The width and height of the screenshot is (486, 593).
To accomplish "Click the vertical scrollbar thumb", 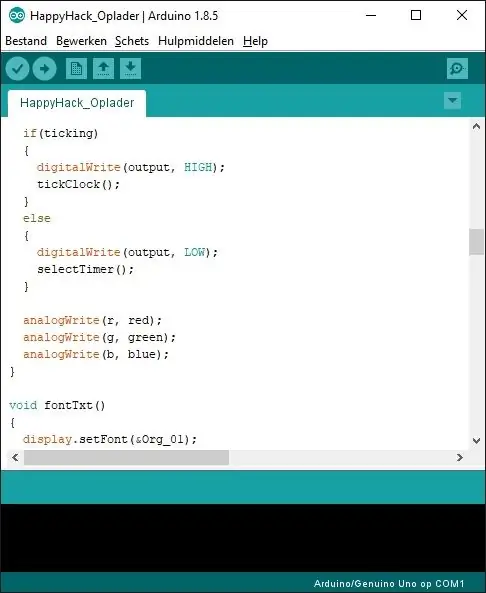I will [x=477, y=242].
